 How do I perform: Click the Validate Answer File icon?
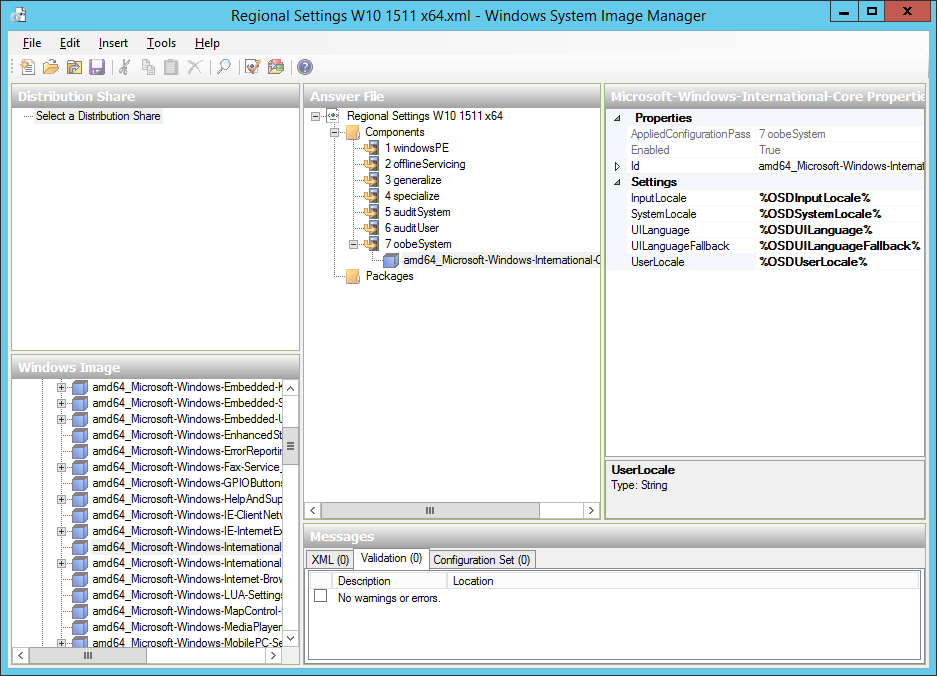(x=252, y=67)
